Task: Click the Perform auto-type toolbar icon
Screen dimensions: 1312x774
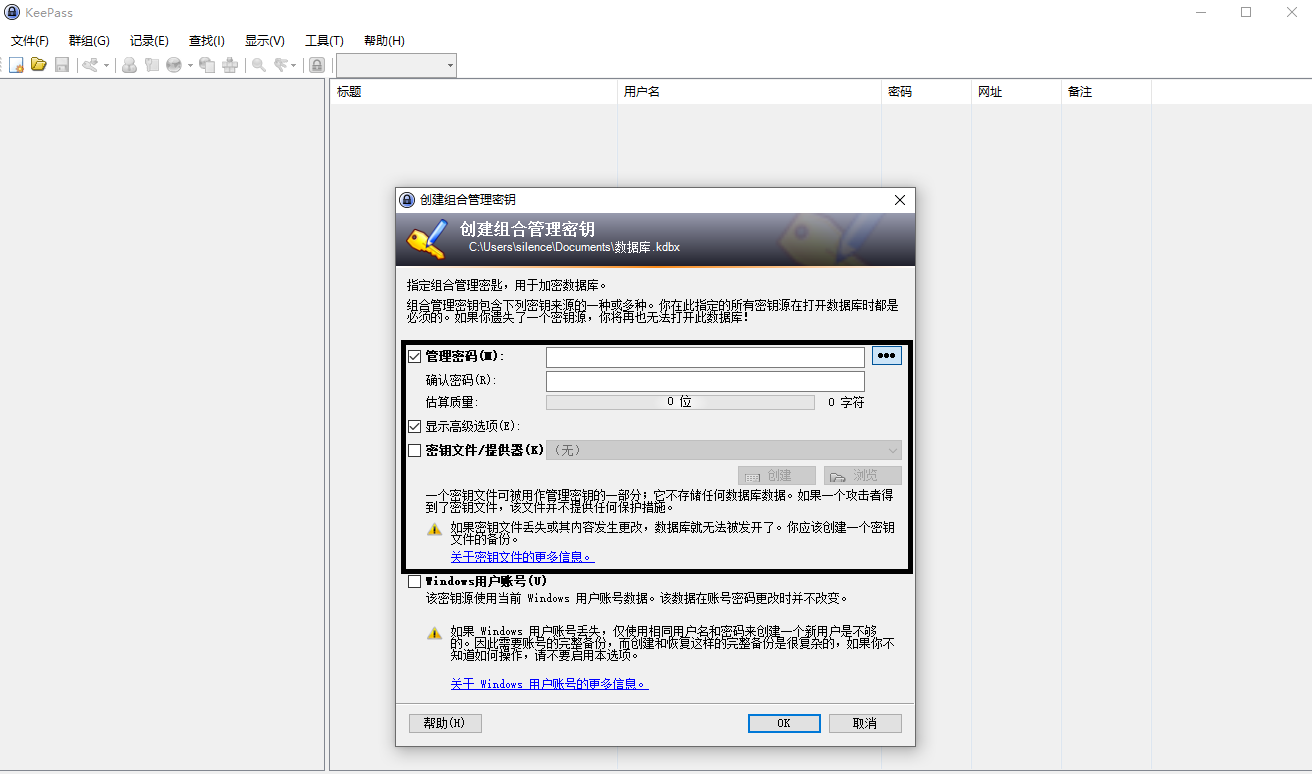Action: [x=230, y=65]
